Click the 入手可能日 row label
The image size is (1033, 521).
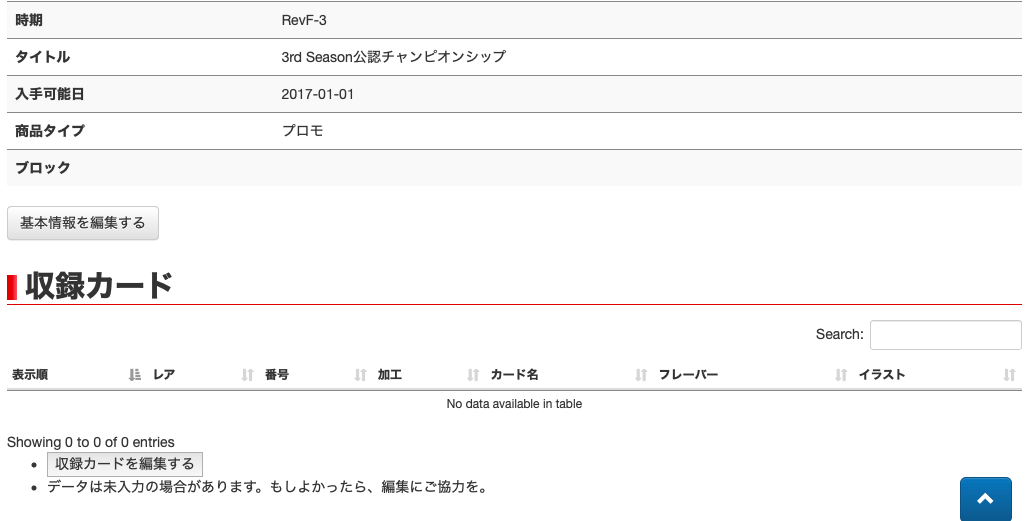pyautogui.click(x=50, y=94)
